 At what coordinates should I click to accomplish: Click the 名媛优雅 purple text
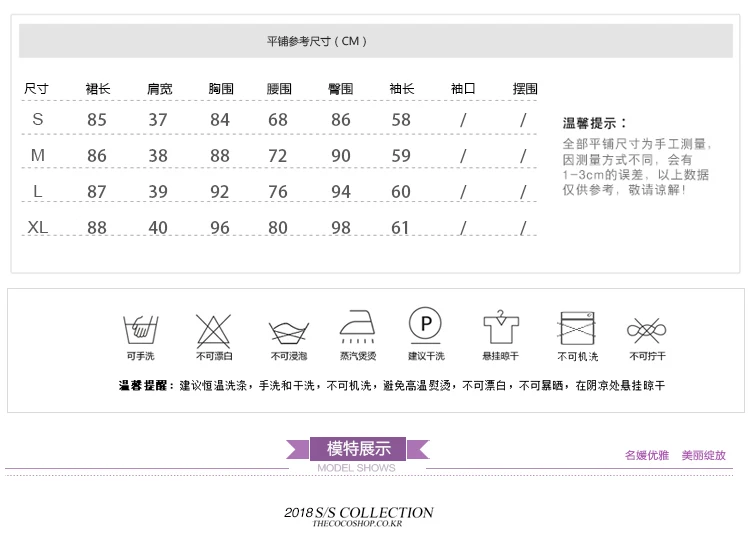647,455
